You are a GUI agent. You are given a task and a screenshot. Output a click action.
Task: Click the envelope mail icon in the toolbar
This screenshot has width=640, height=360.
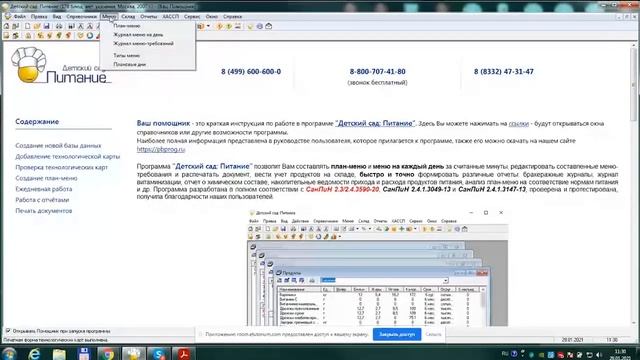(x=269, y=26)
